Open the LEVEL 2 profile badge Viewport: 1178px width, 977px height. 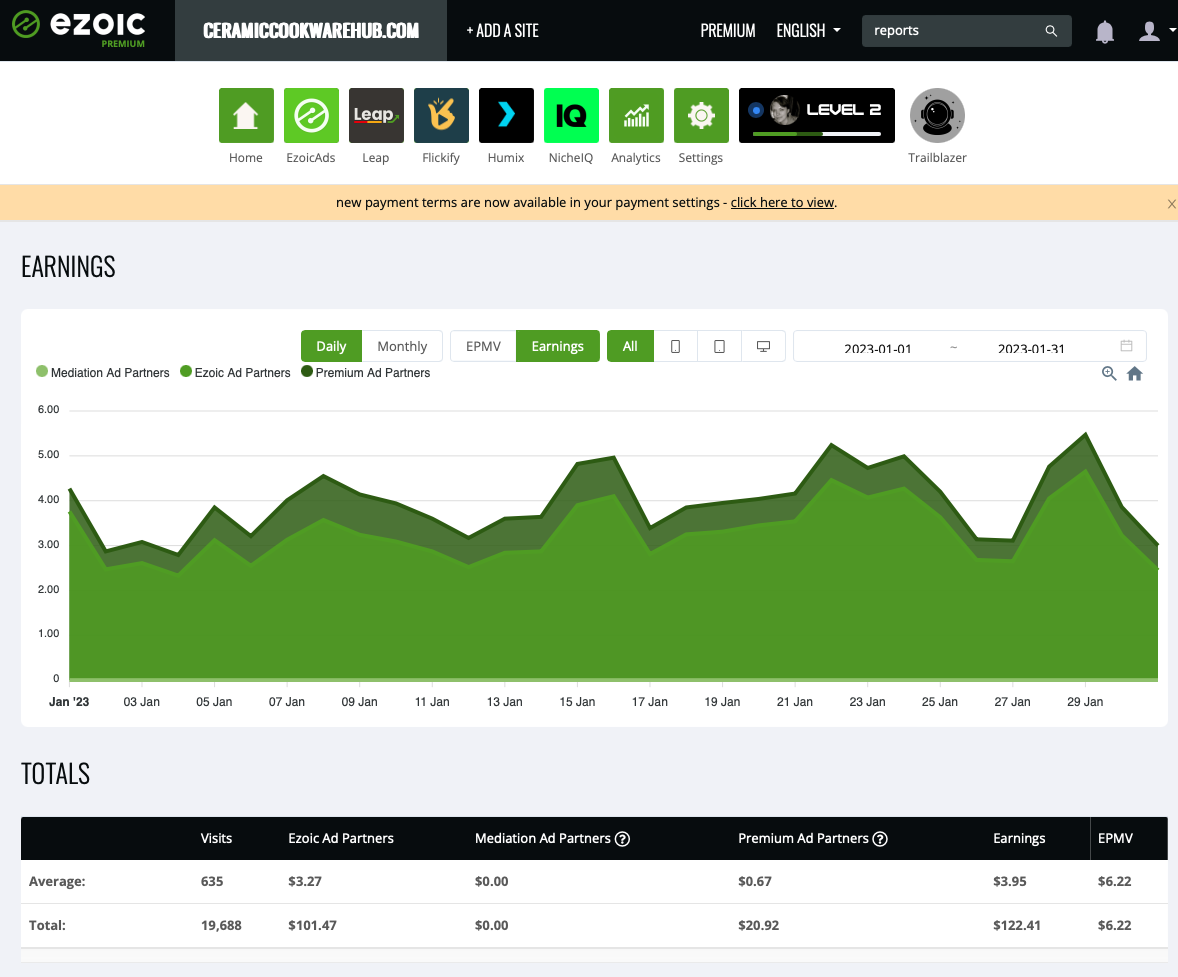tap(817, 115)
